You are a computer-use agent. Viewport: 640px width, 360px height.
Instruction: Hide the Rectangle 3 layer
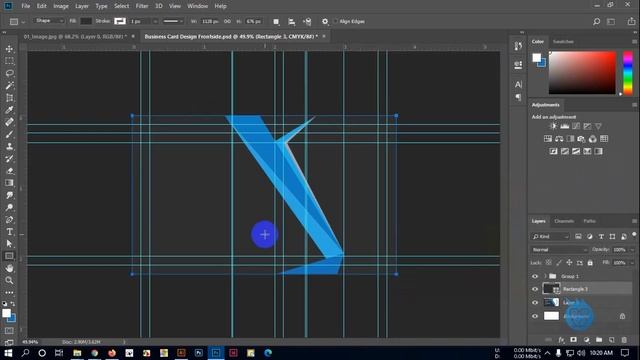pos(535,289)
